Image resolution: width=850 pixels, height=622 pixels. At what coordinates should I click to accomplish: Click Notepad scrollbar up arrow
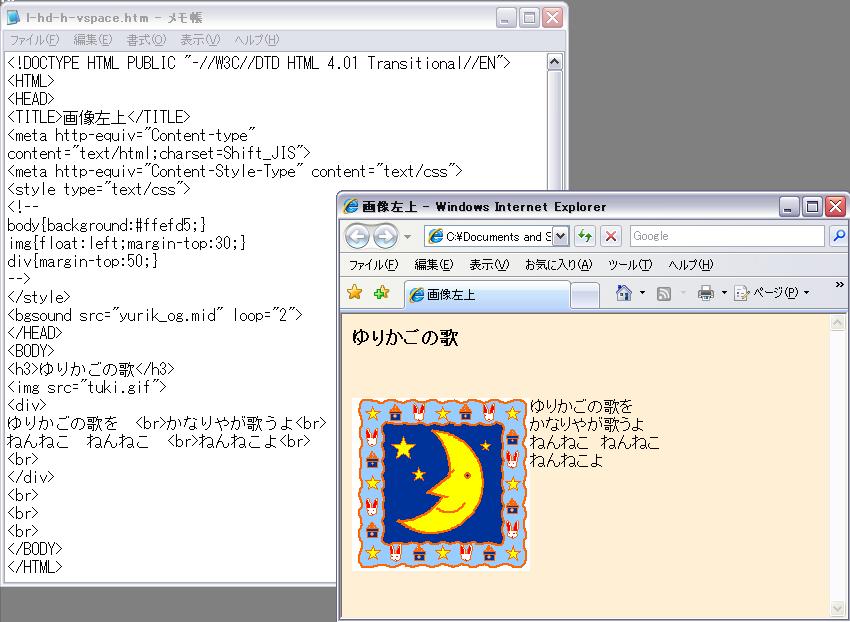tap(554, 62)
